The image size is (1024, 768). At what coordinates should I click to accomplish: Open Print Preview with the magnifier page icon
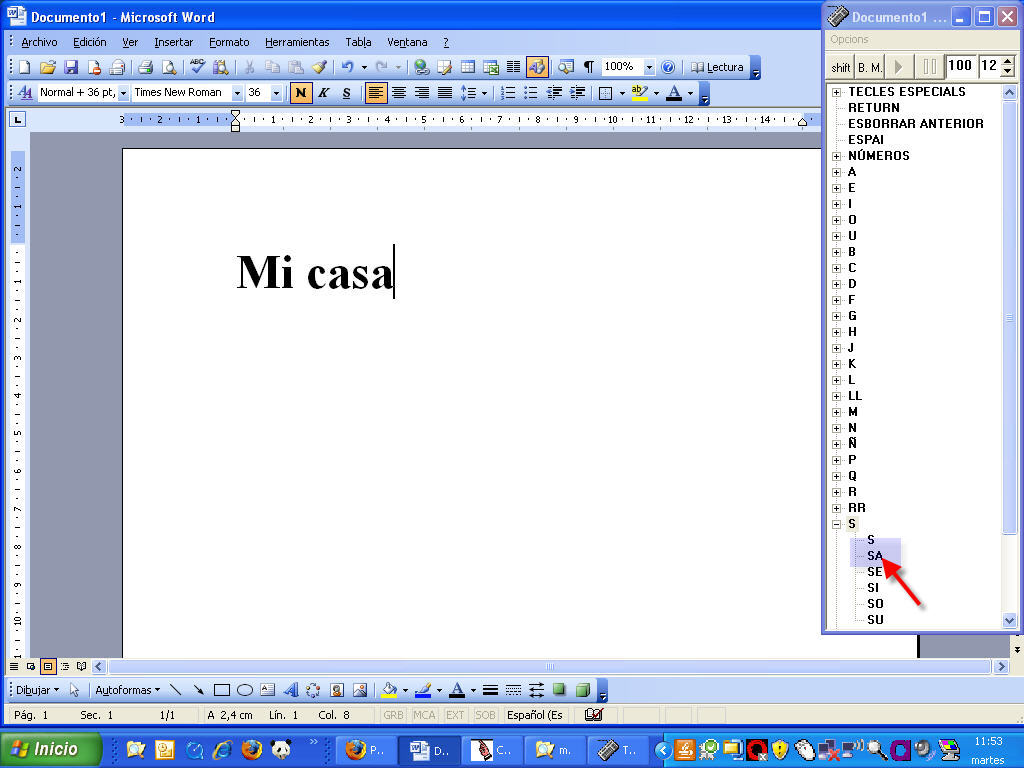[x=169, y=67]
